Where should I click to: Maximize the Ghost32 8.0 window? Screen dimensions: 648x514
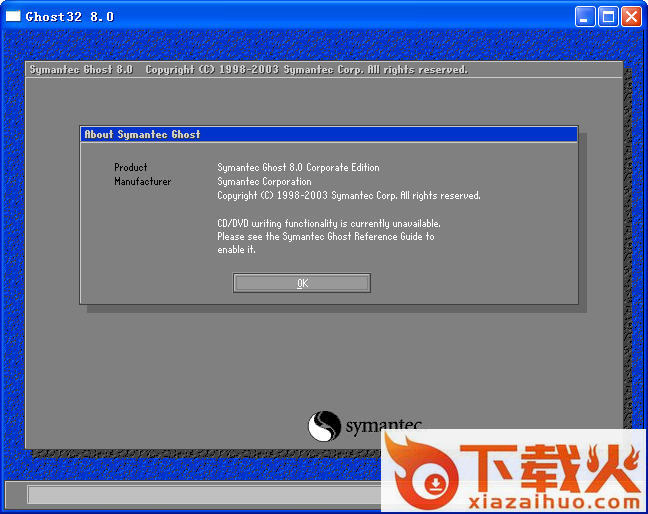point(608,17)
